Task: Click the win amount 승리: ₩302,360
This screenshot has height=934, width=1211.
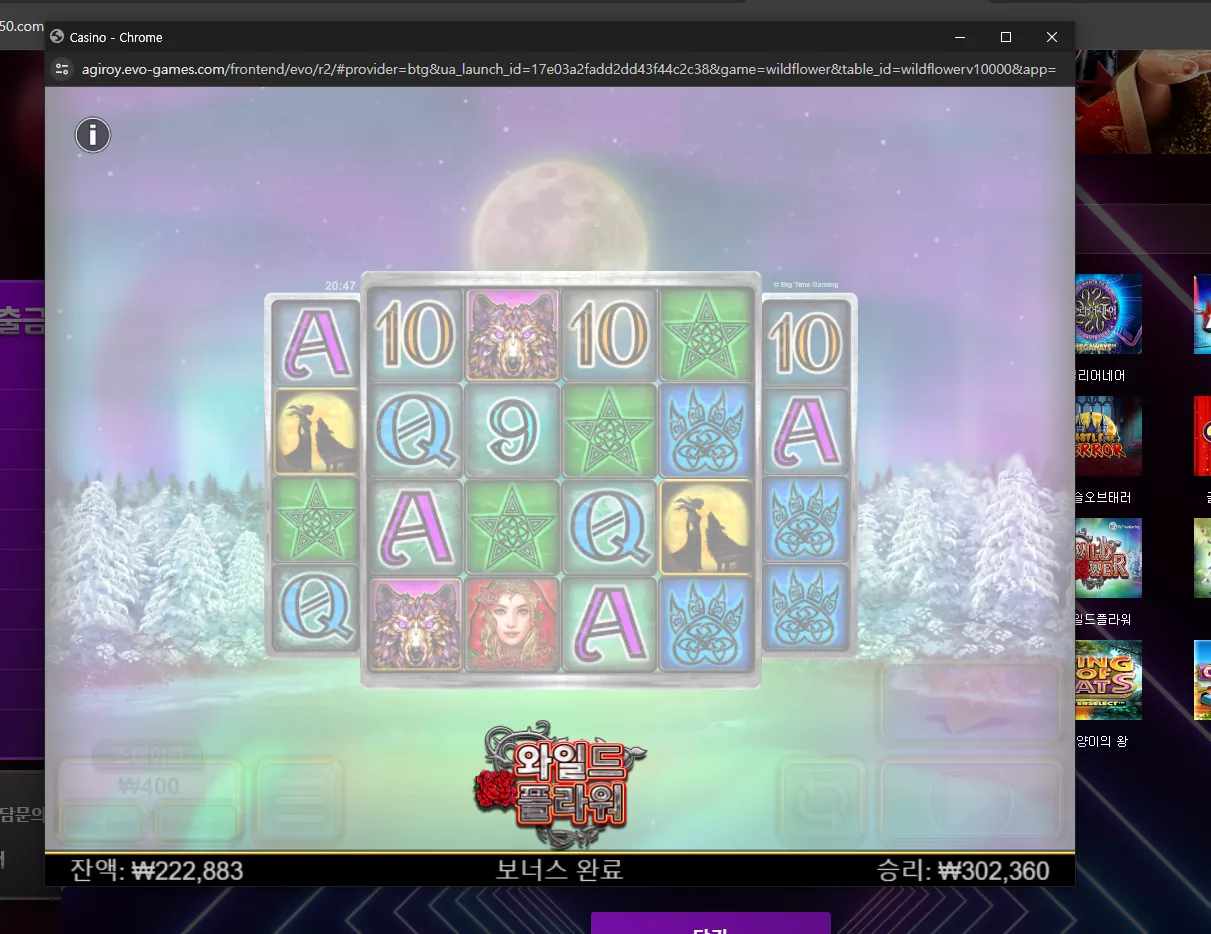Action: pos(963,870)
